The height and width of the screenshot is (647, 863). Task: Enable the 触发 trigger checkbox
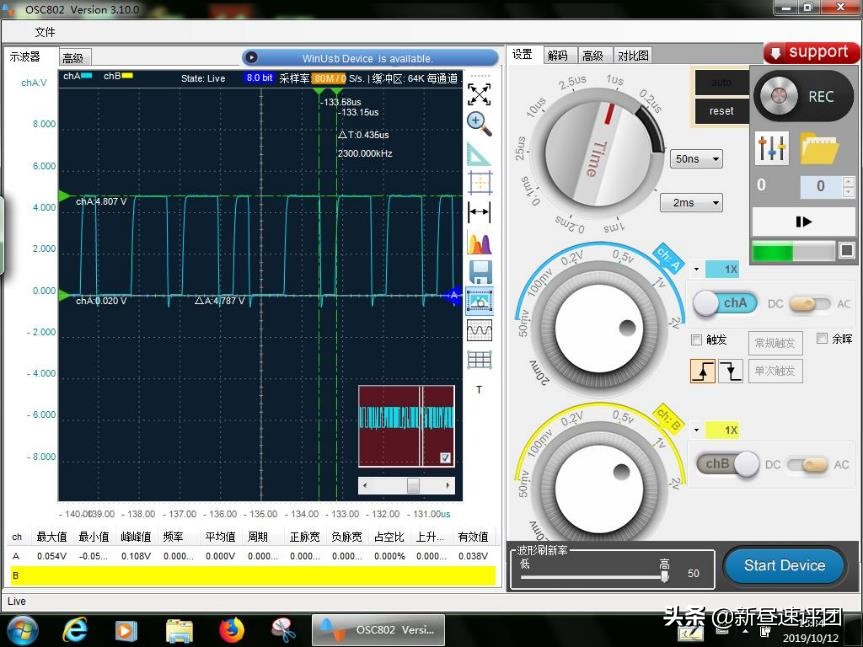697,340
